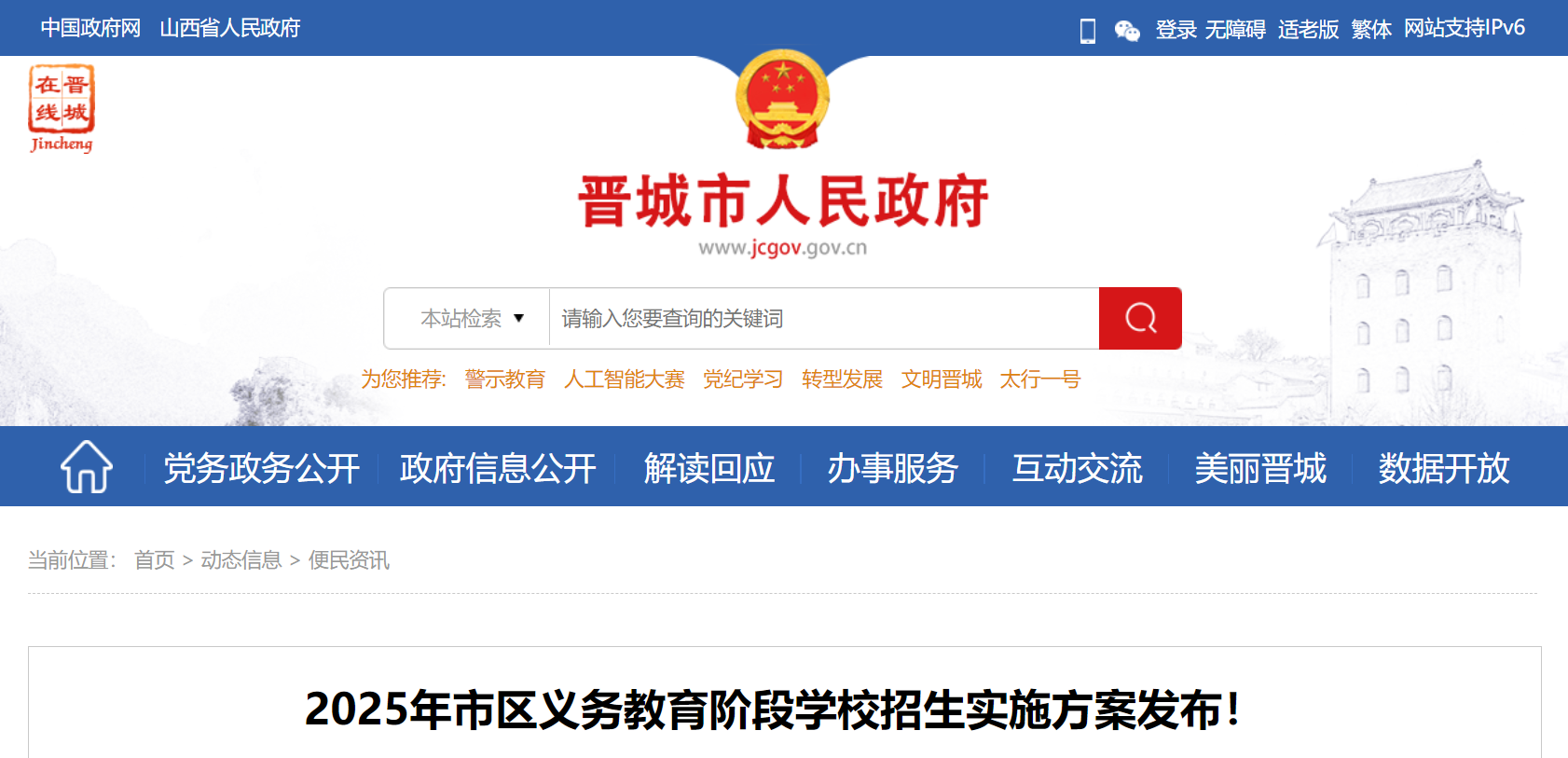Click the 登录 login link
The width and height of the screenshot is (1568, 758).
tap(1176, 29)
